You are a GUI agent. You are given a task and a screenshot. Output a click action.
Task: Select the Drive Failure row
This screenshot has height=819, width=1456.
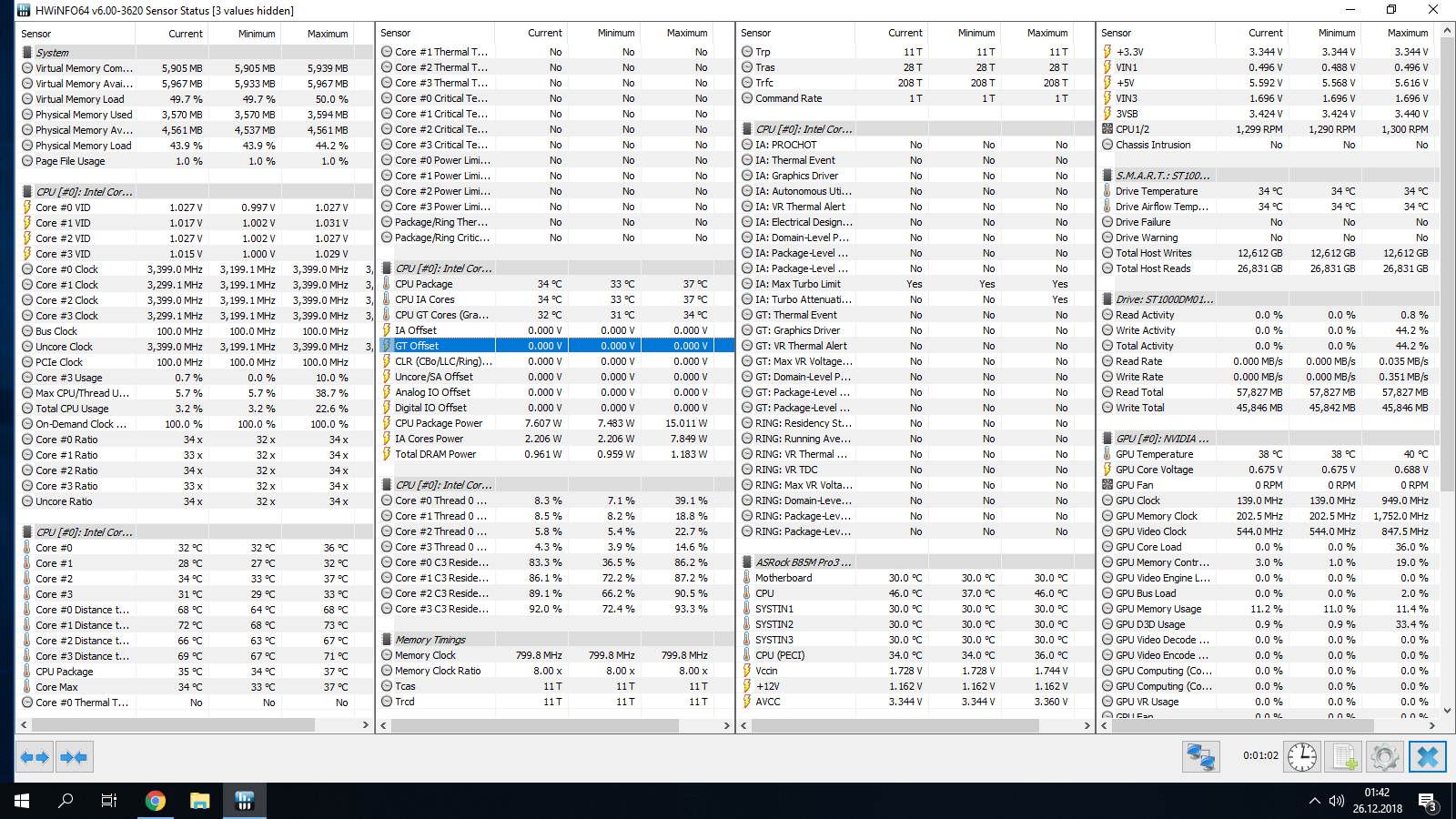(x=1269, y=222)
